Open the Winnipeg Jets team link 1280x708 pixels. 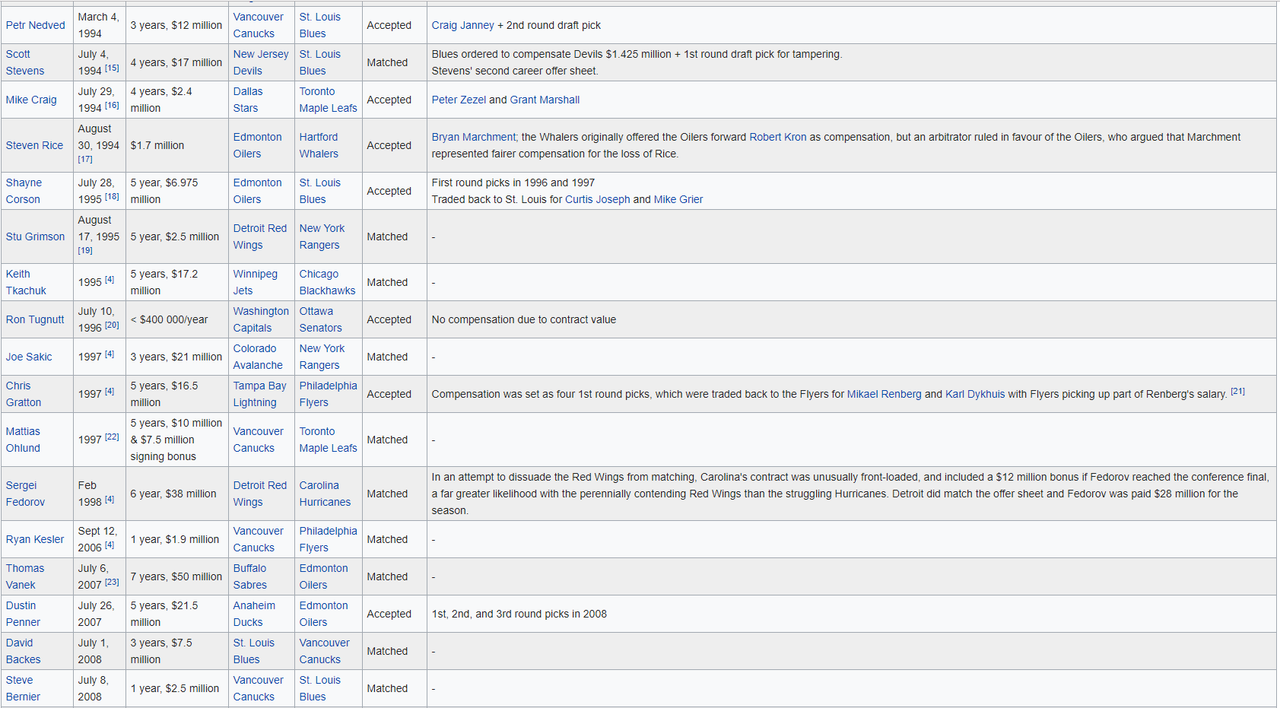tap(256, 282)
